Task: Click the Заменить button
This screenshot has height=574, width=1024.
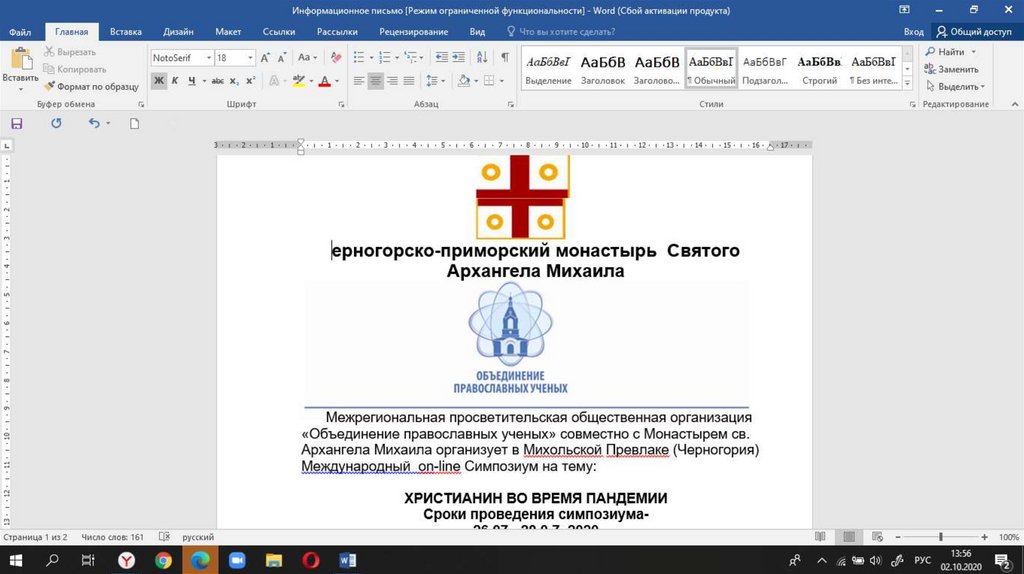Action: [956, 69]
